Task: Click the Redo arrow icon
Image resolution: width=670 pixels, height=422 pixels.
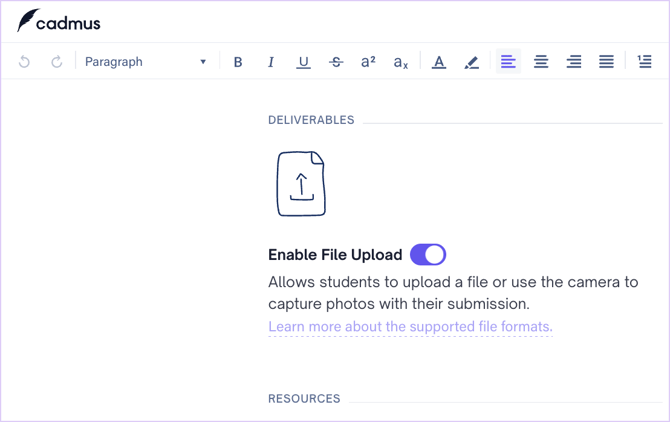Action: tap(57, 62)
